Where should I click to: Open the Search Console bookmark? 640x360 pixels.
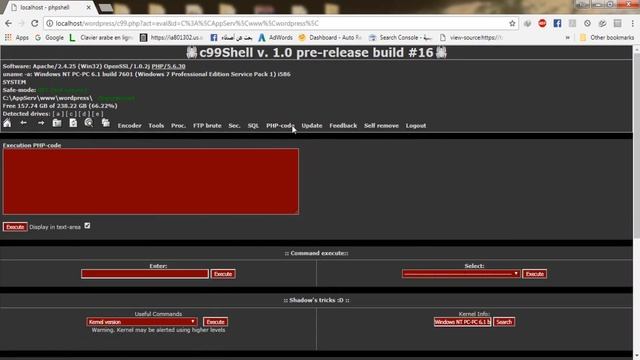coord(400,38)
